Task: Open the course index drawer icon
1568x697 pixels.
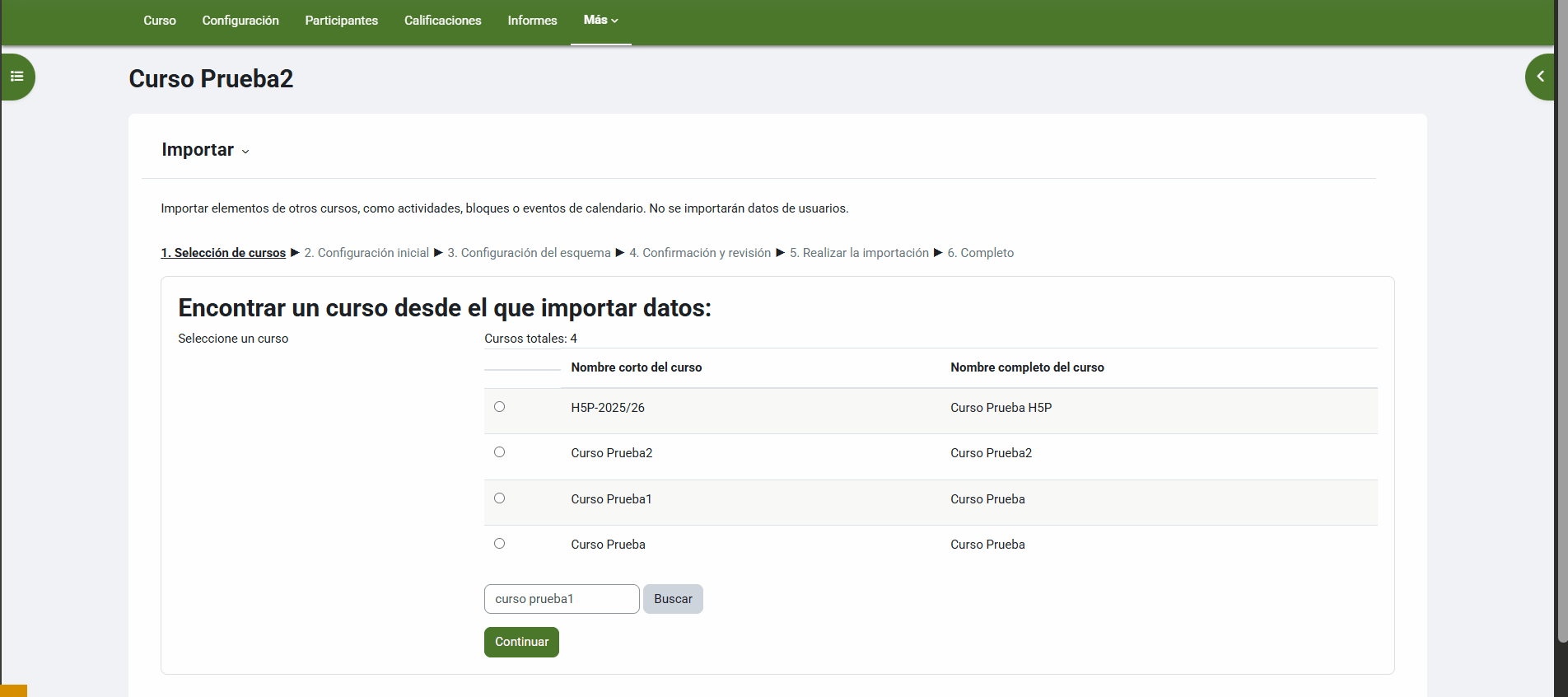Action: coord(17,77)
